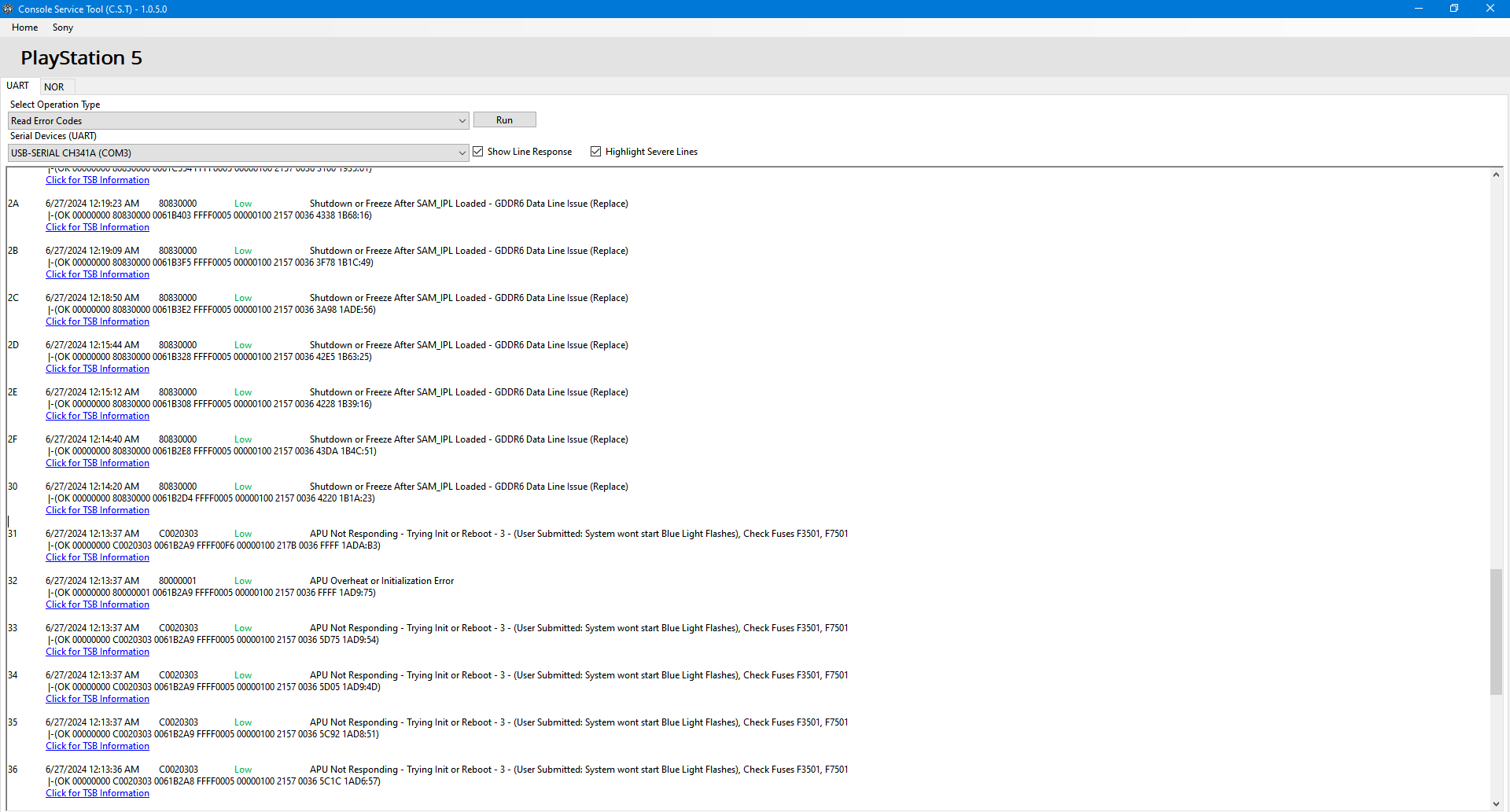Open the Home menu
This screenshot has height=812, width=1510.
pyautogui.click(x=24, y=28)
